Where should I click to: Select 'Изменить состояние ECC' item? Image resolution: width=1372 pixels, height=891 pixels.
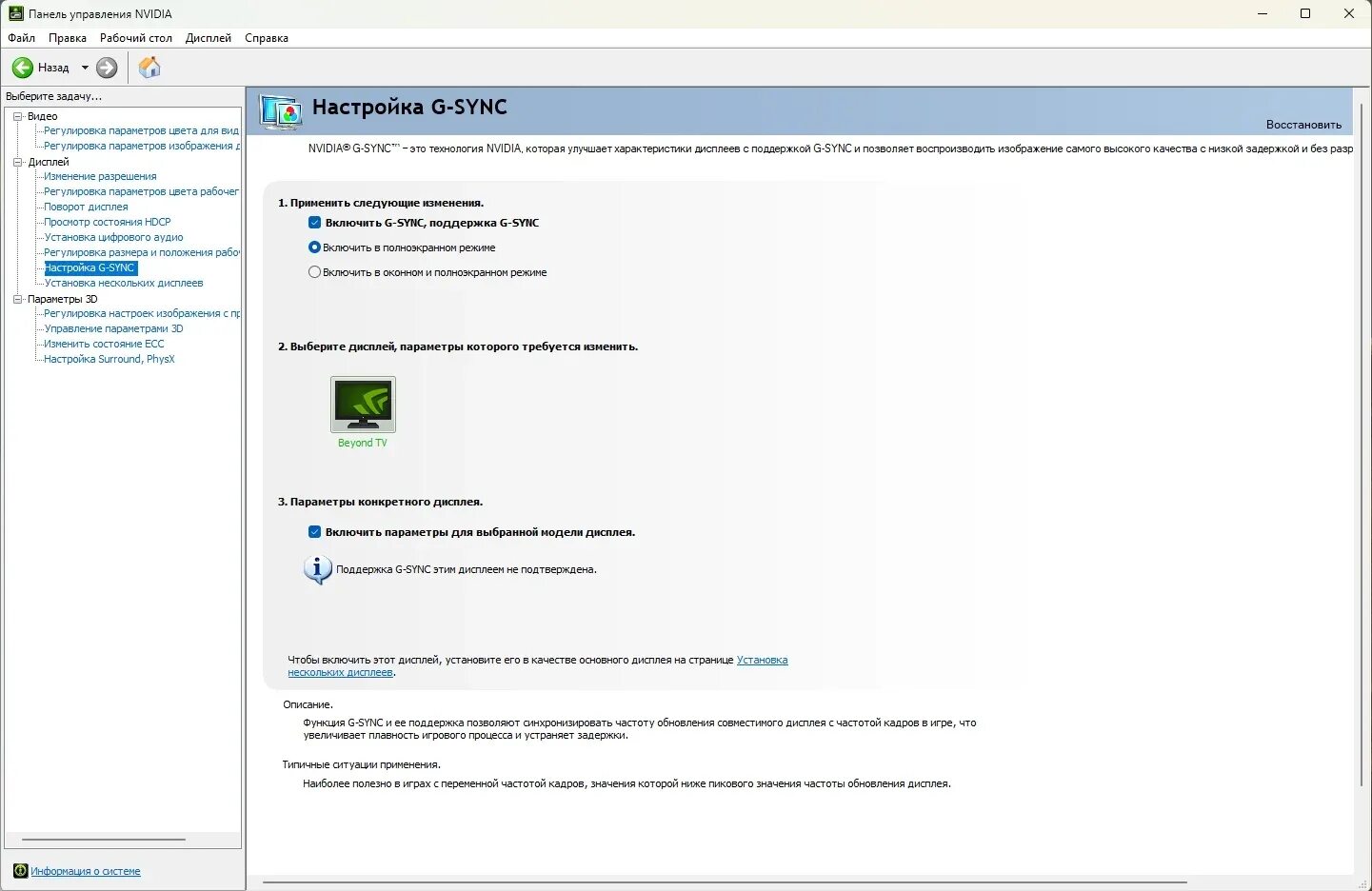click(104, 344)
